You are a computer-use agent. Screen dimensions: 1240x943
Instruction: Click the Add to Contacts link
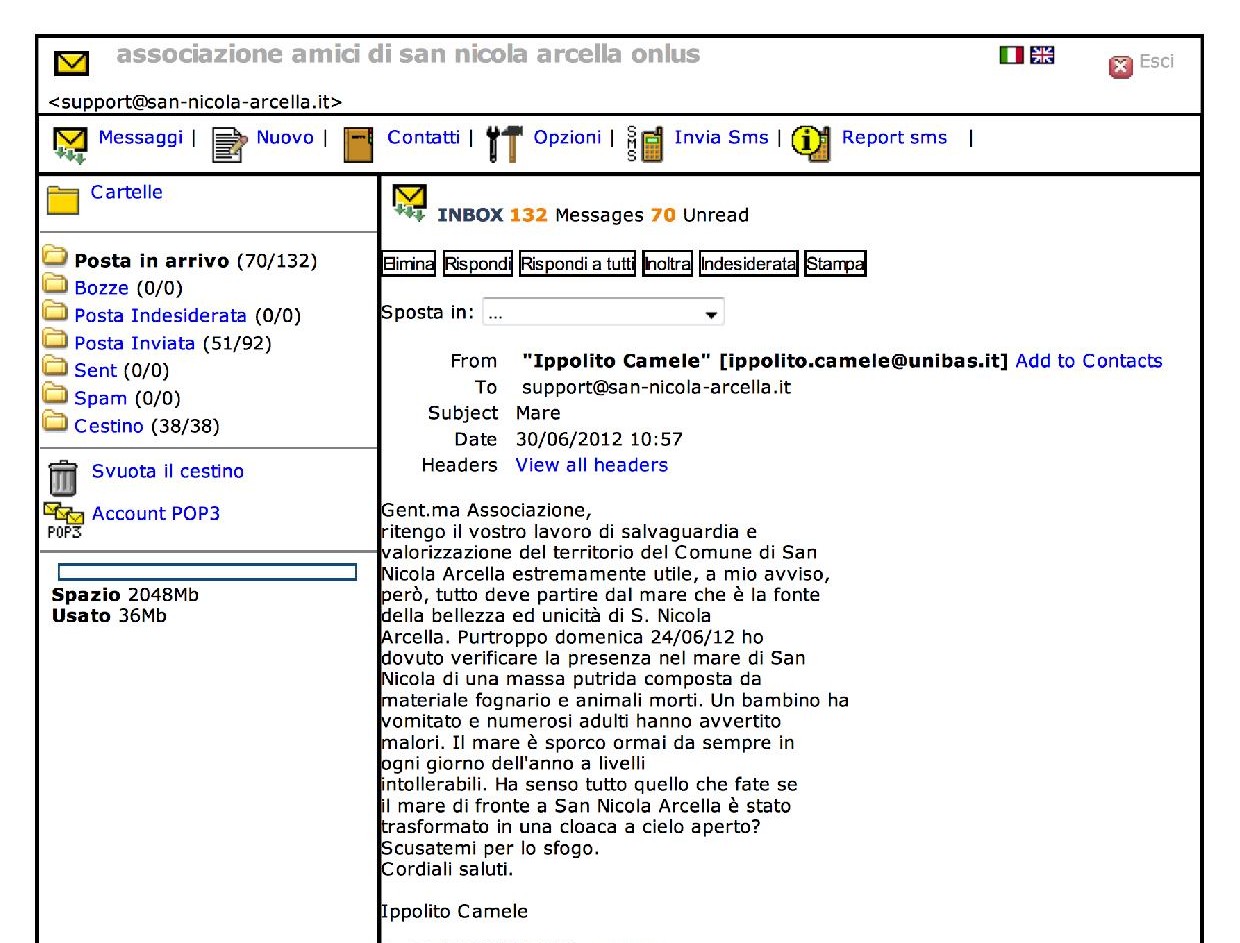click(x=1089, y=361)
